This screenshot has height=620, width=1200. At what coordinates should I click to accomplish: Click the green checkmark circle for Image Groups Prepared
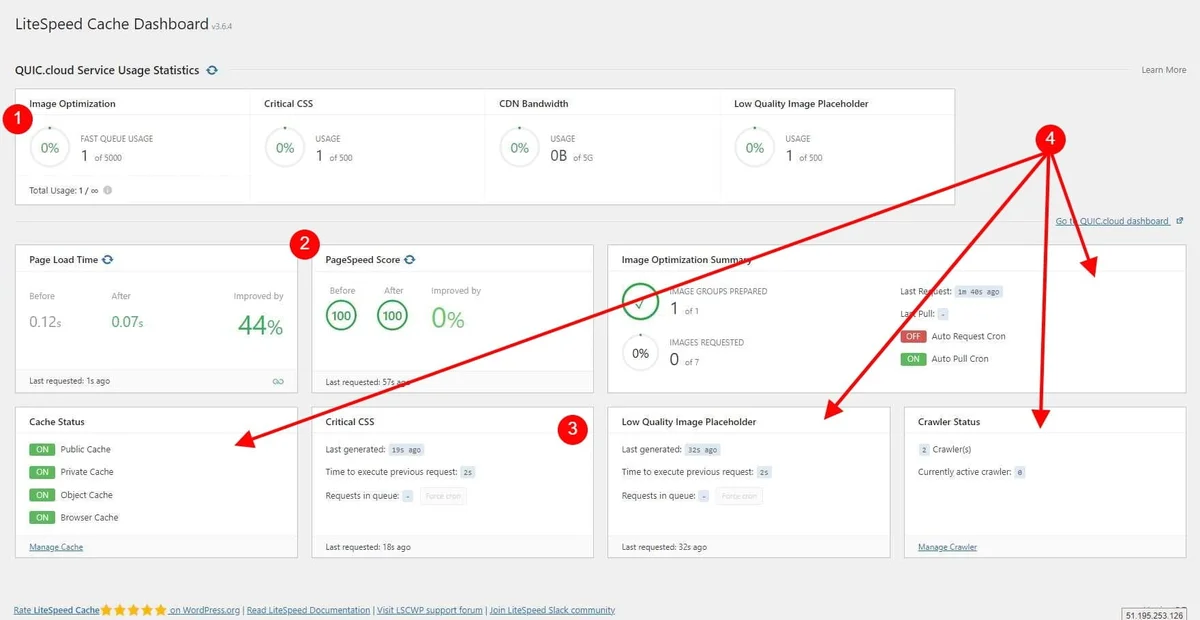640,301
